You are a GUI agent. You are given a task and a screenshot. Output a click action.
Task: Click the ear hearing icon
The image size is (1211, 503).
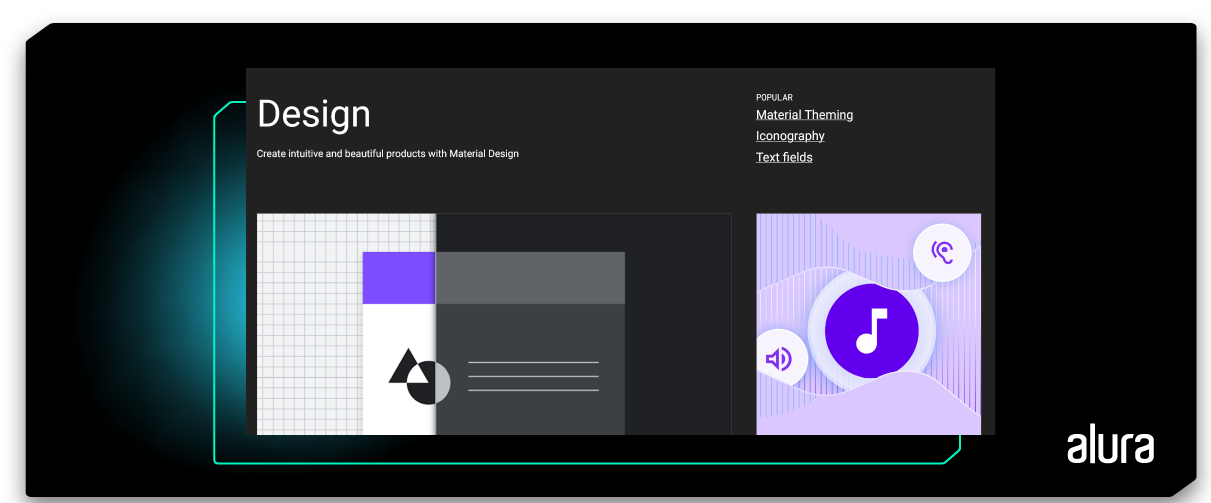pos(942,252)
